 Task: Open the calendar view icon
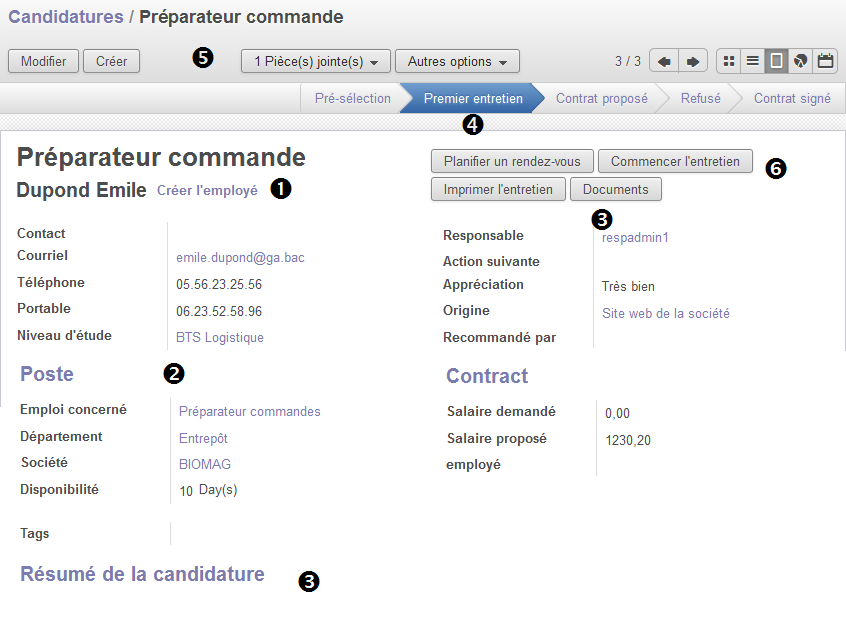click(825, 61)
